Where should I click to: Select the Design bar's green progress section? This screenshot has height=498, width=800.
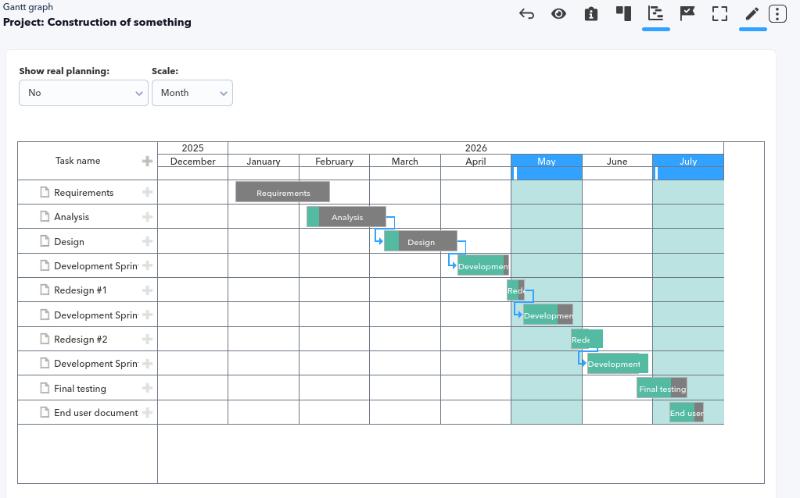pos(392,241)
